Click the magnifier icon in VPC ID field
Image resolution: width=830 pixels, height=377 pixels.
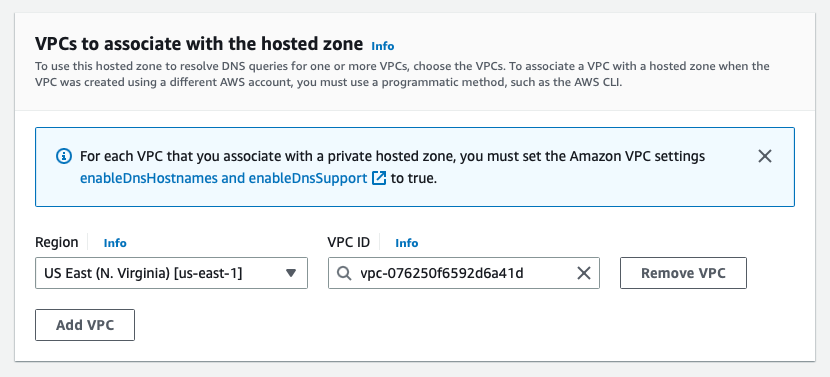point(344,273)
